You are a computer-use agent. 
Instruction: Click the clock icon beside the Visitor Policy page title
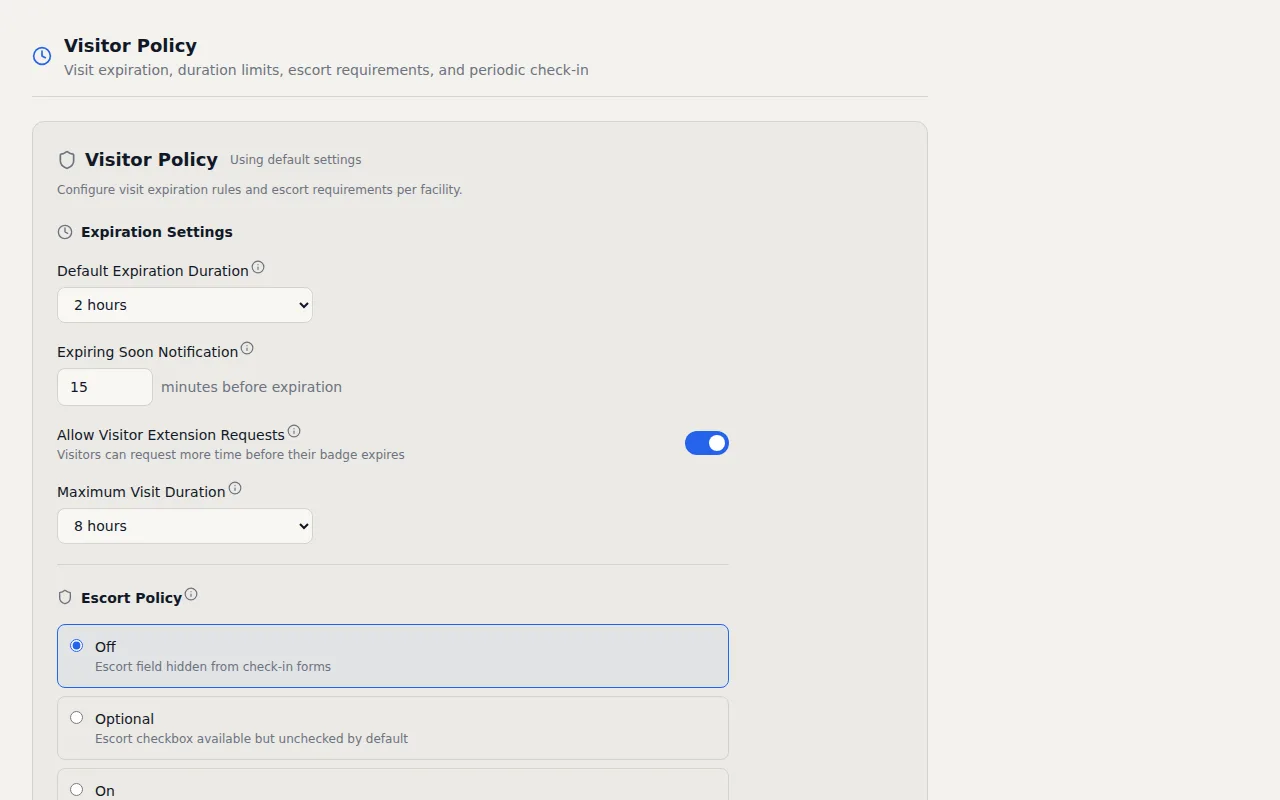pos(41,56)
